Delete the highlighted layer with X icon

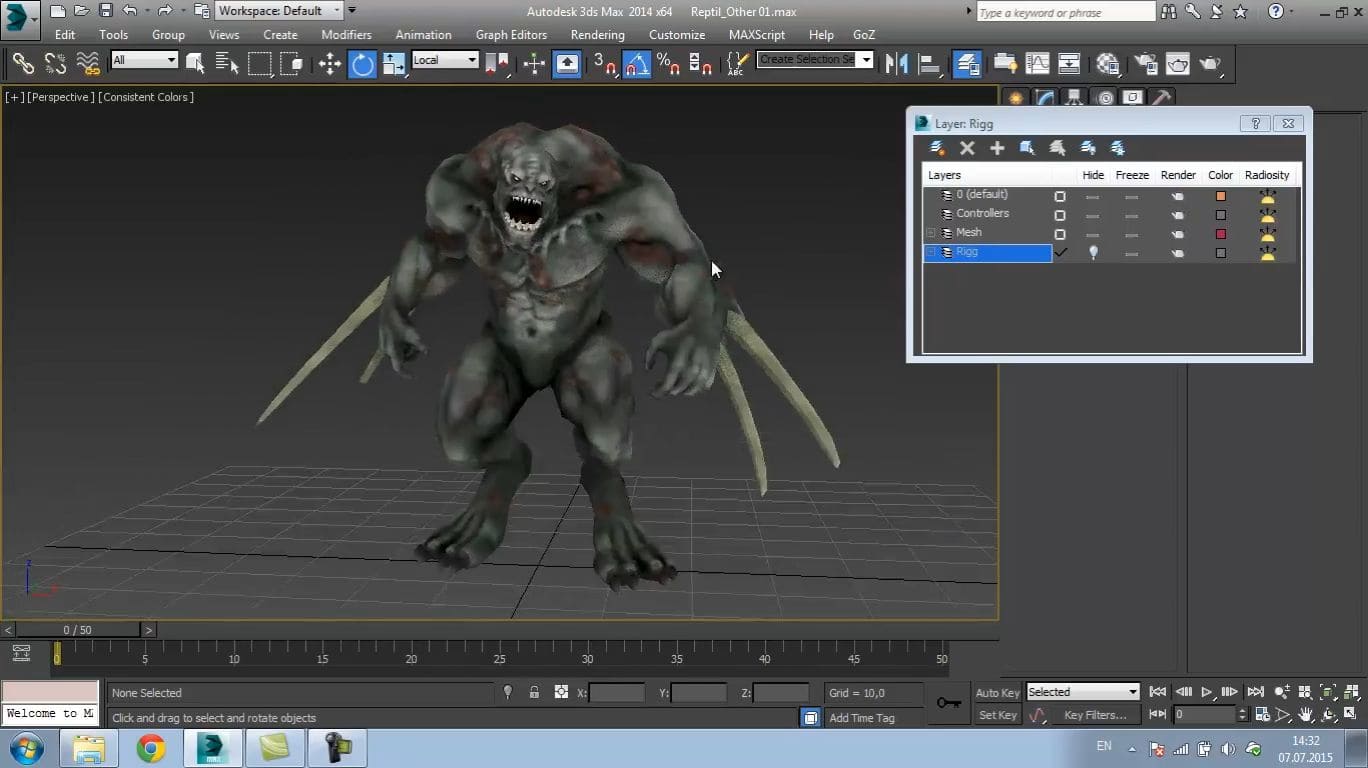tap(967, 148)
